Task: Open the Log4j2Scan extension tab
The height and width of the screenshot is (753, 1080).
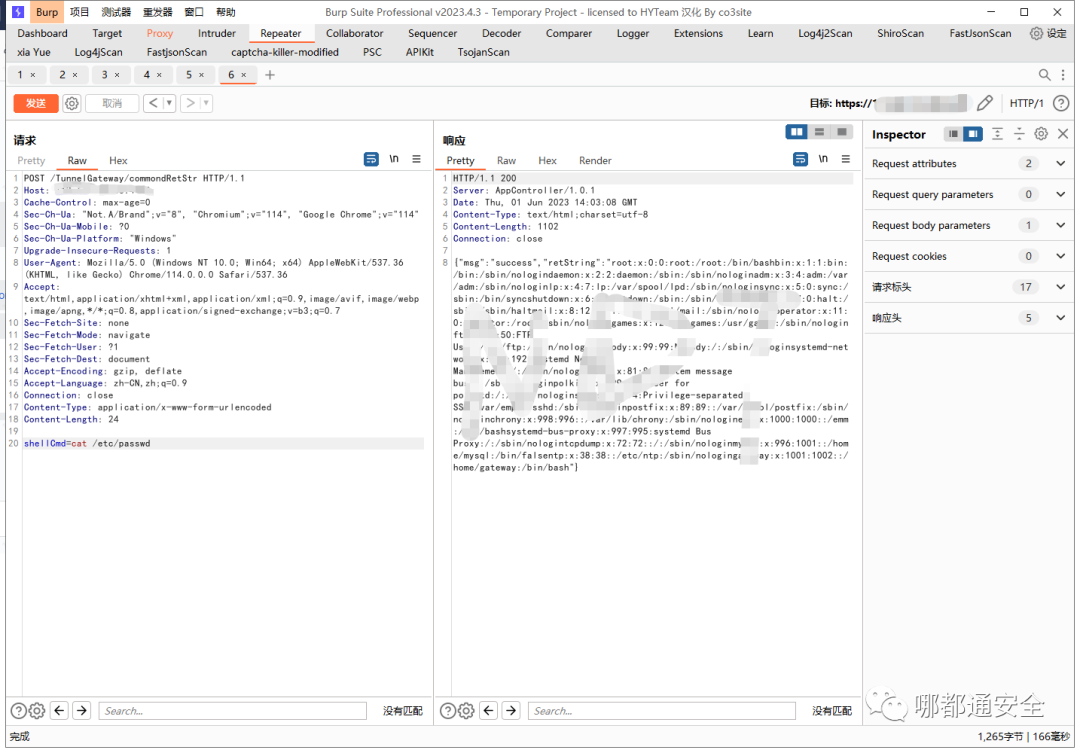Action: point(825,33)
